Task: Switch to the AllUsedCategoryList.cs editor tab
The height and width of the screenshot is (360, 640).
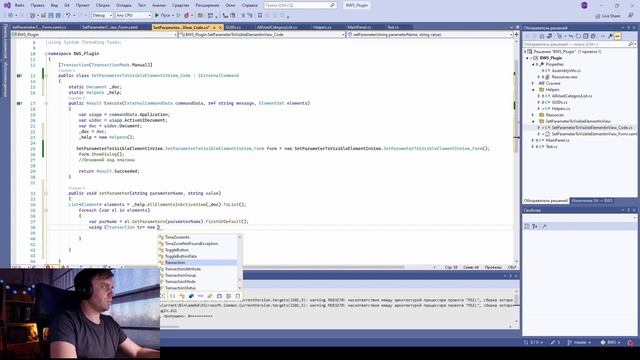Action: click(277, 27)
